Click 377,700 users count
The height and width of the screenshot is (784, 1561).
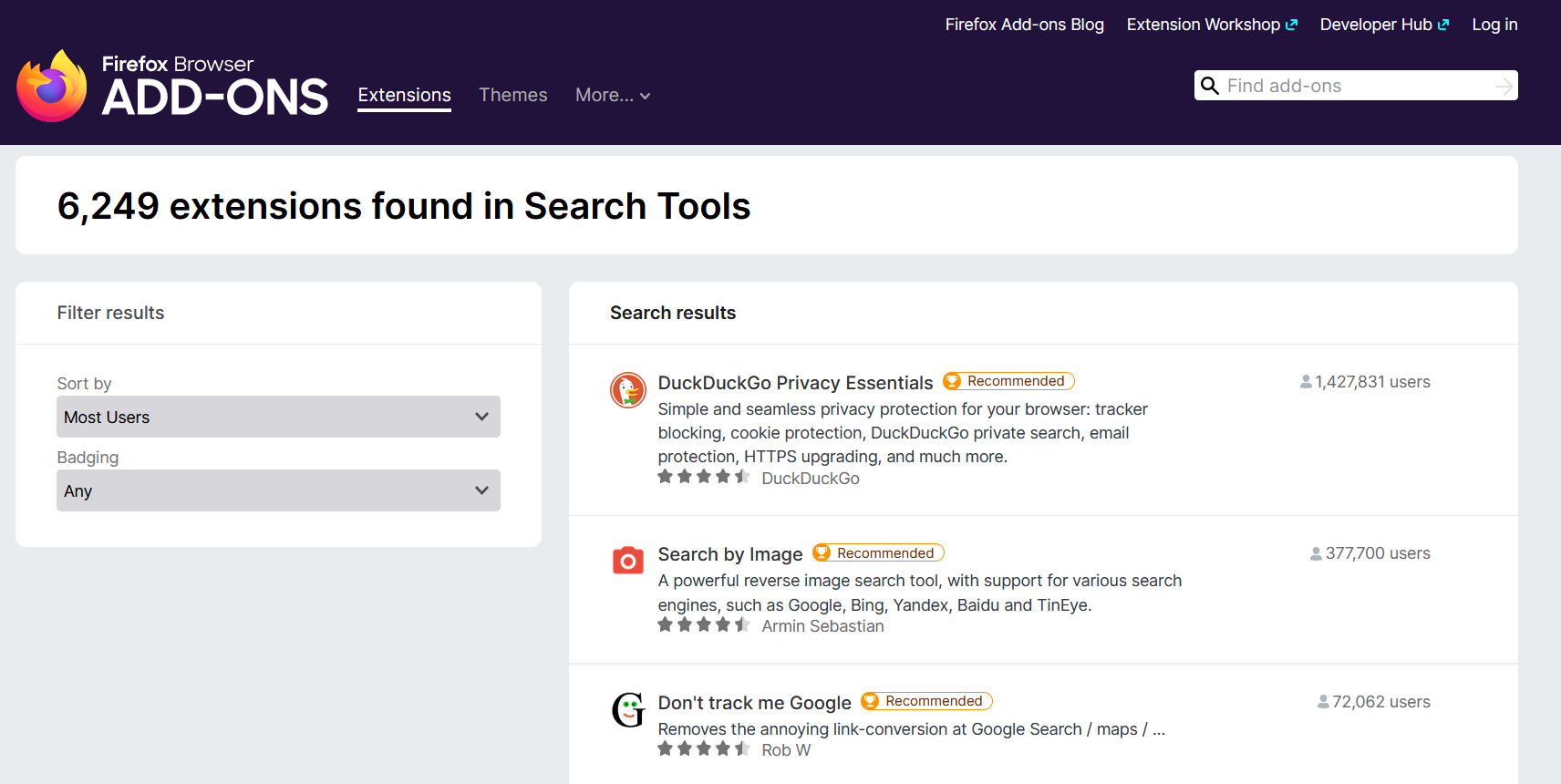pyautogui.click(x=1378, y=553)
